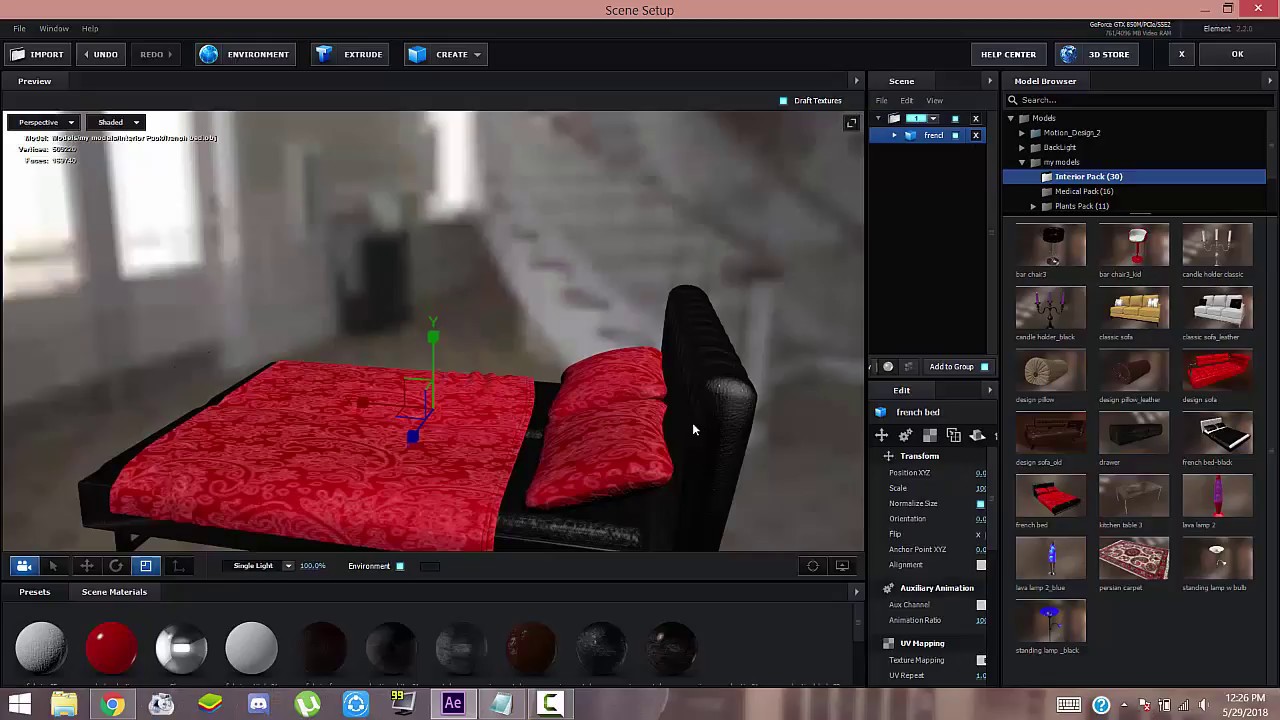The width and height of the screenshot is (1280, 720).
Task: Open the Perspective view dropdown
Action: click(x=45, y=123)
